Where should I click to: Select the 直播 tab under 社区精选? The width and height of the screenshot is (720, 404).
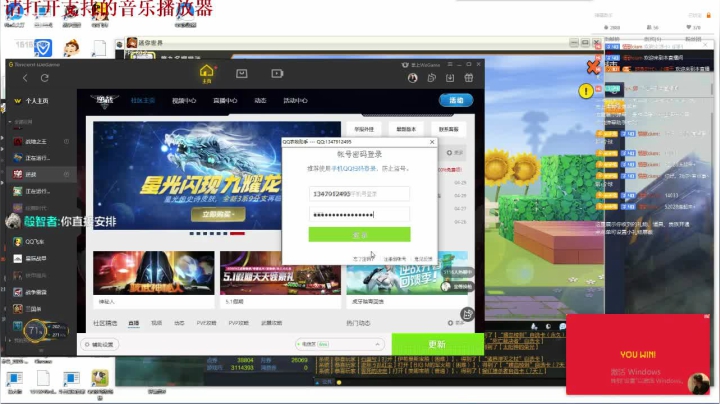134,323
